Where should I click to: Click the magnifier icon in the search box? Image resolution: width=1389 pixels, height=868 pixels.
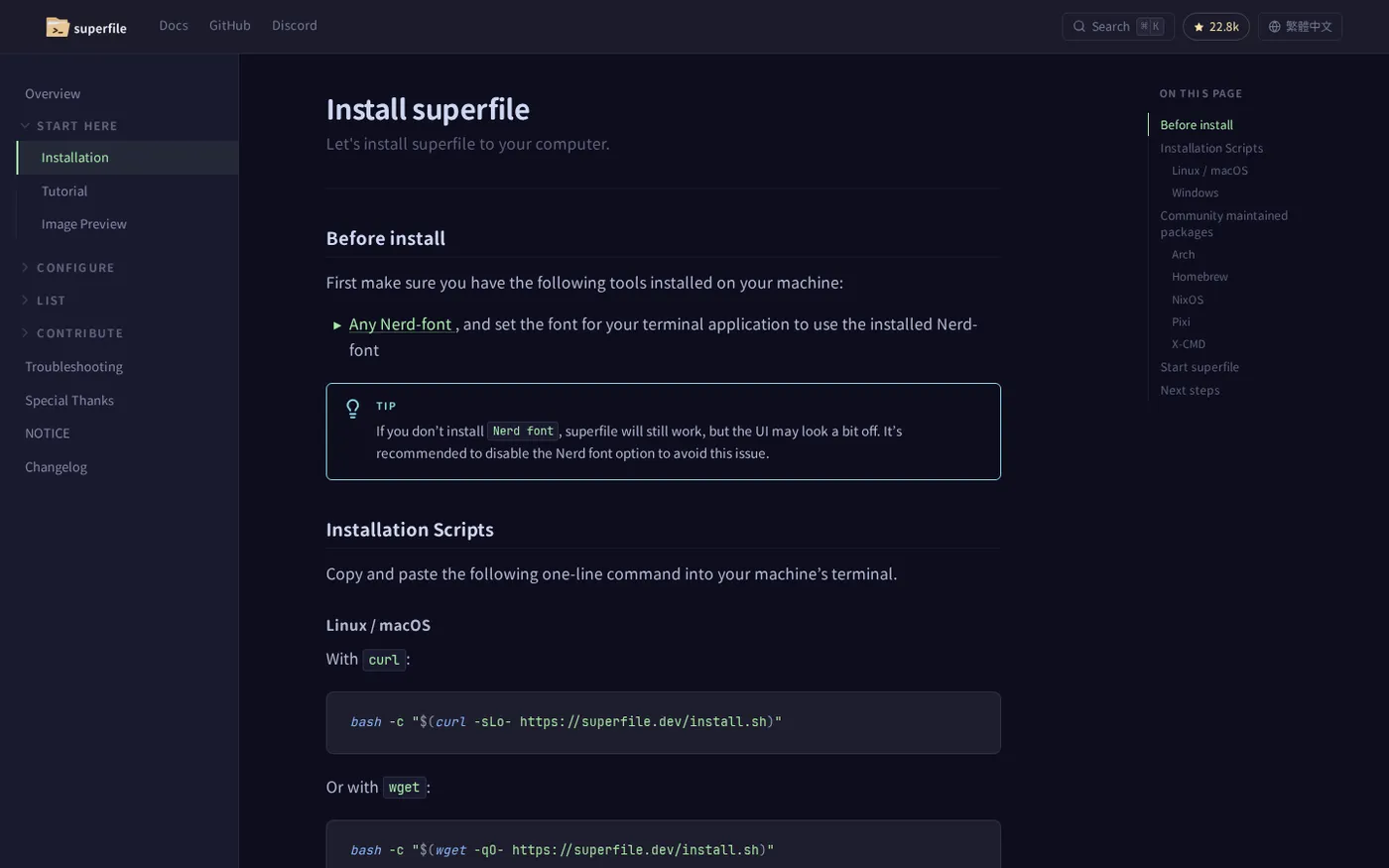[x=1079, y=27]
